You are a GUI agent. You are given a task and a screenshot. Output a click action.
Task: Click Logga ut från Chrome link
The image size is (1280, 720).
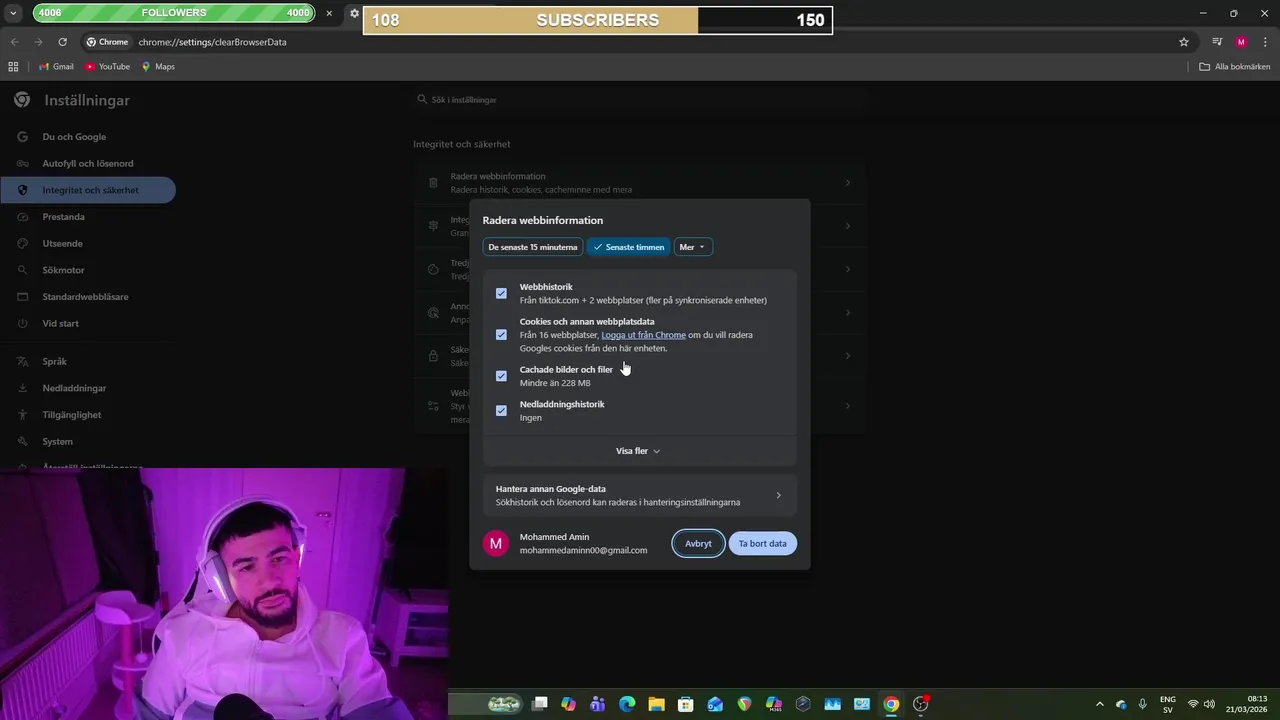(643, 335)
